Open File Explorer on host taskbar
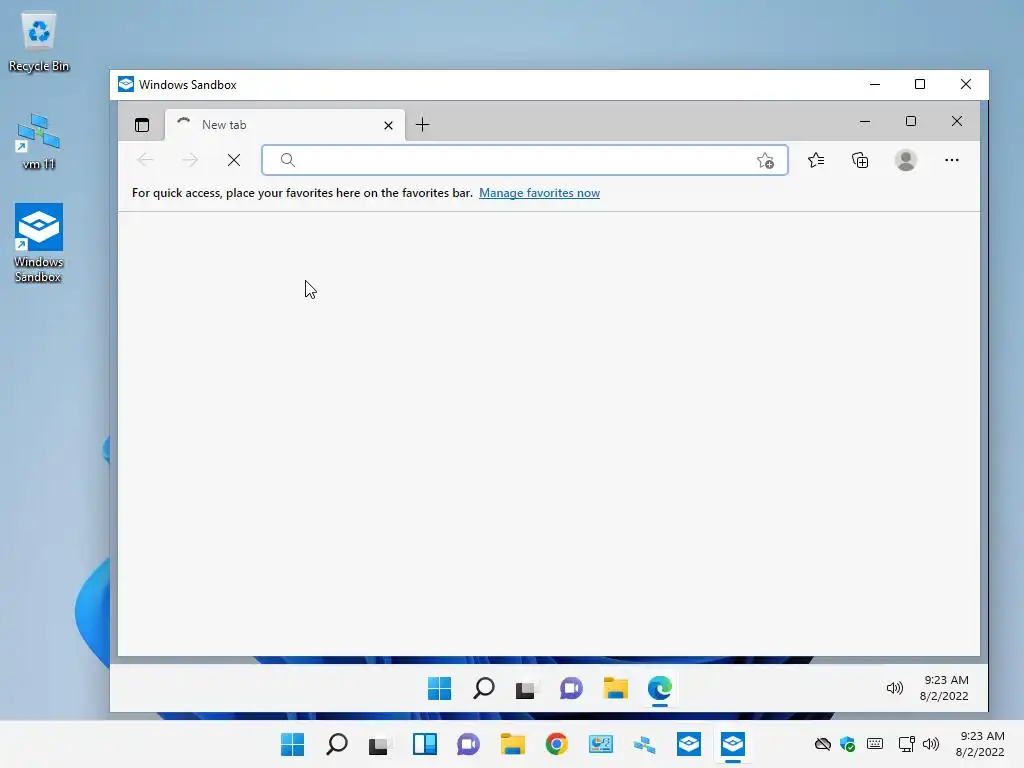The height and width of the screenshot is (768, 1024). coord(513,744)
